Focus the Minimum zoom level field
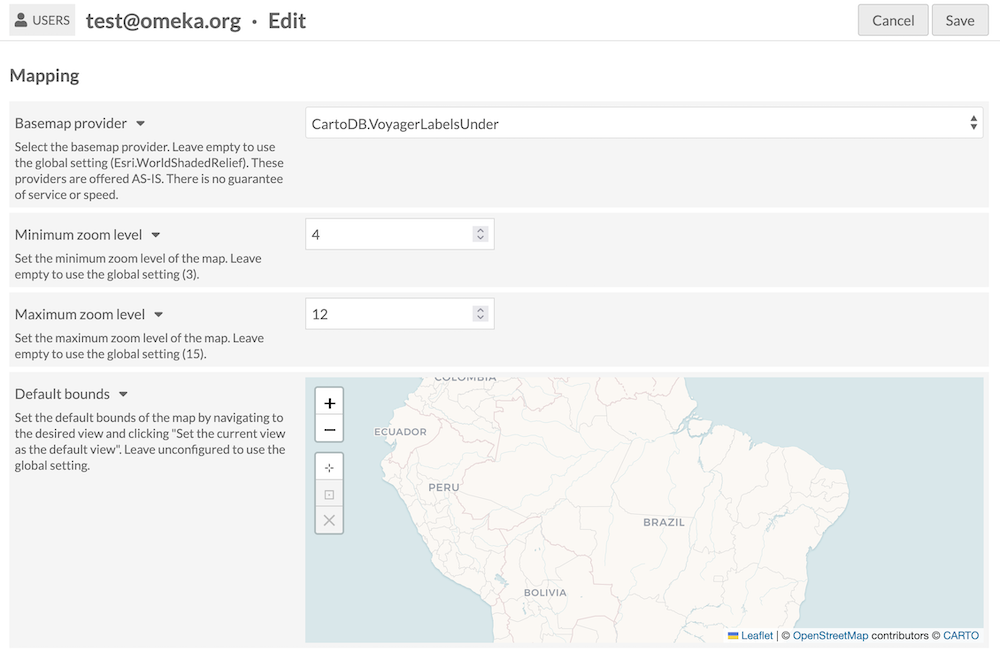The height and width of the screenshot is (660, 1000). click(x=399, y=234)
